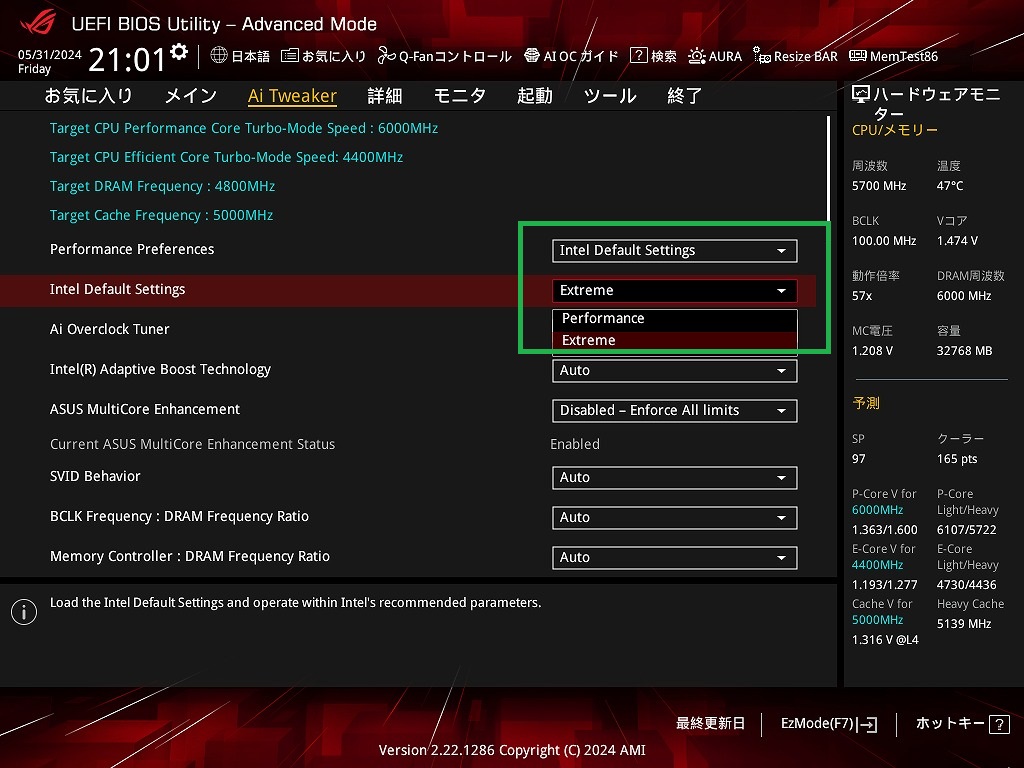
Task: Click Target CPU Performance Core Turbo-Mode Speed text
Action: (244, 128)
